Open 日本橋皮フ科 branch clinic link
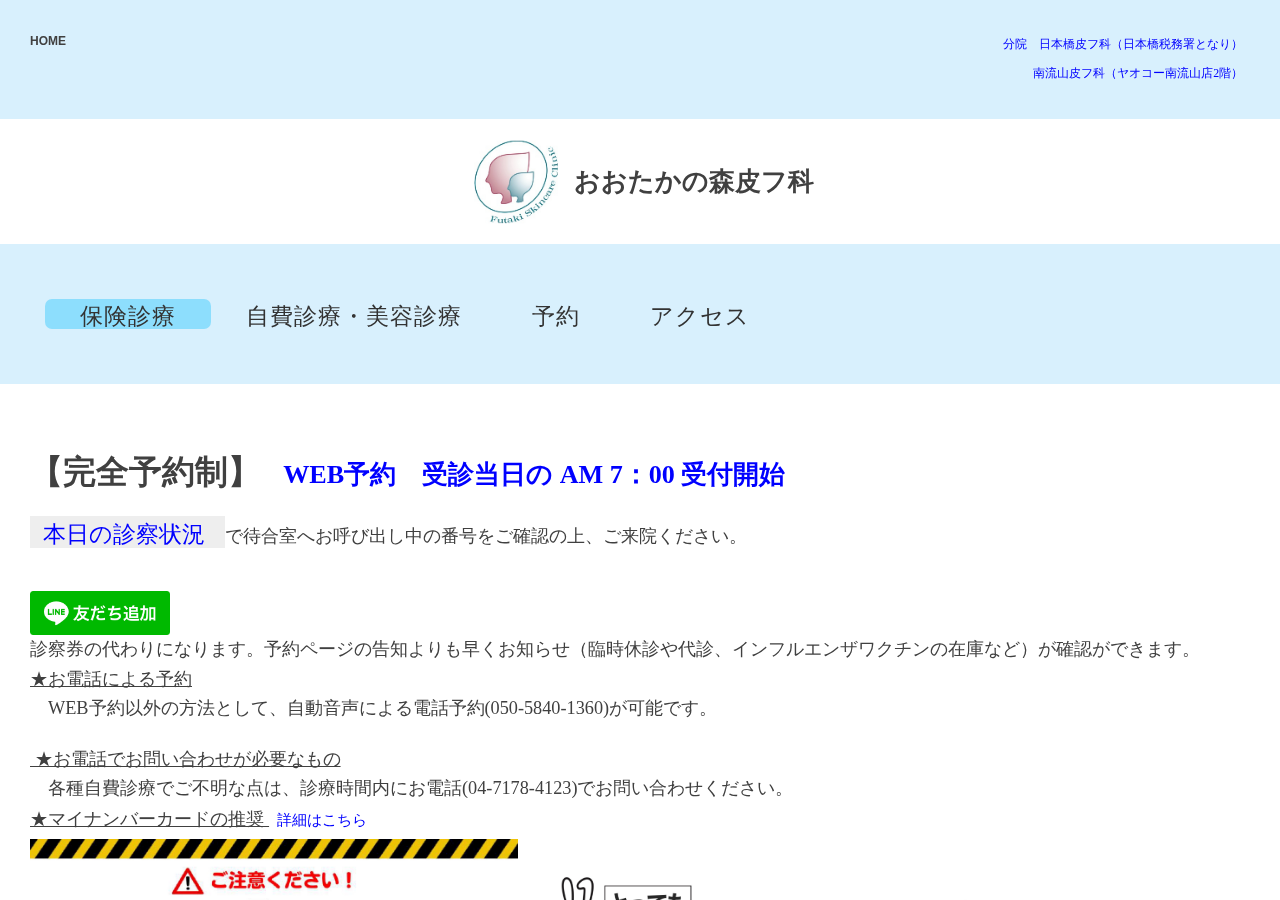 click(1122, 44)
